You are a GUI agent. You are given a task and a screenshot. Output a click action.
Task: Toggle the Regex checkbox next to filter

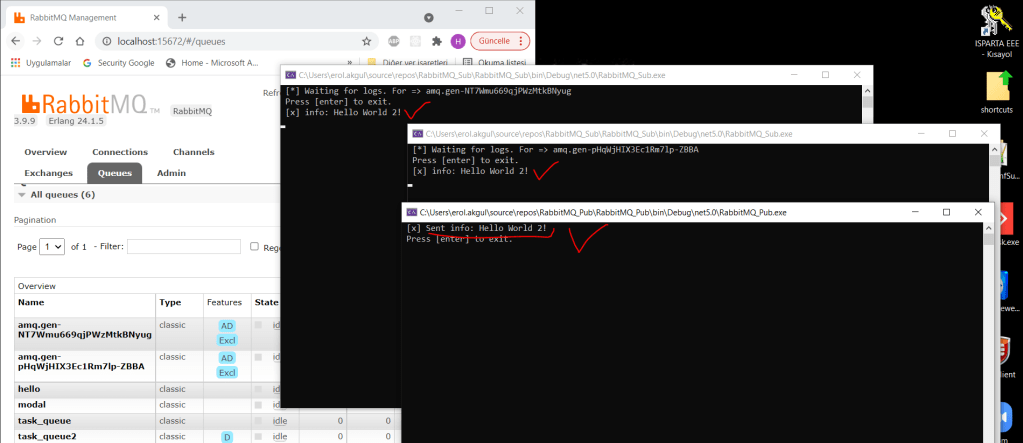coord(255,246)
